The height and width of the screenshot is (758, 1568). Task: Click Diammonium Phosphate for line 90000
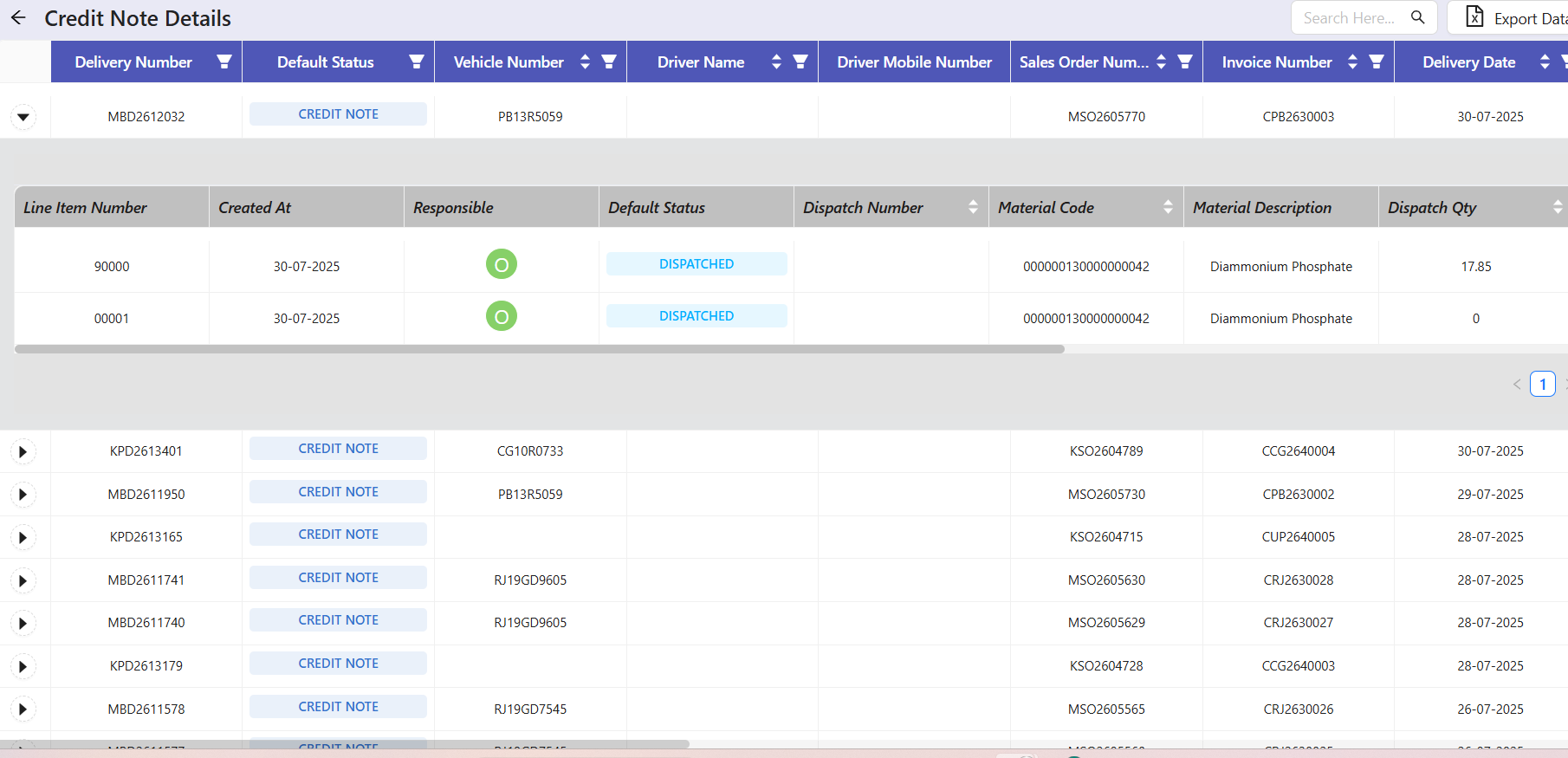pos(1281,267)
